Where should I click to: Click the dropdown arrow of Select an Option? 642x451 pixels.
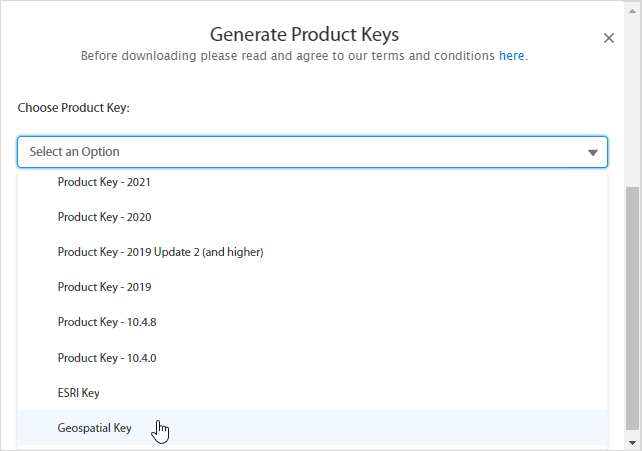[x=592, y=152]
